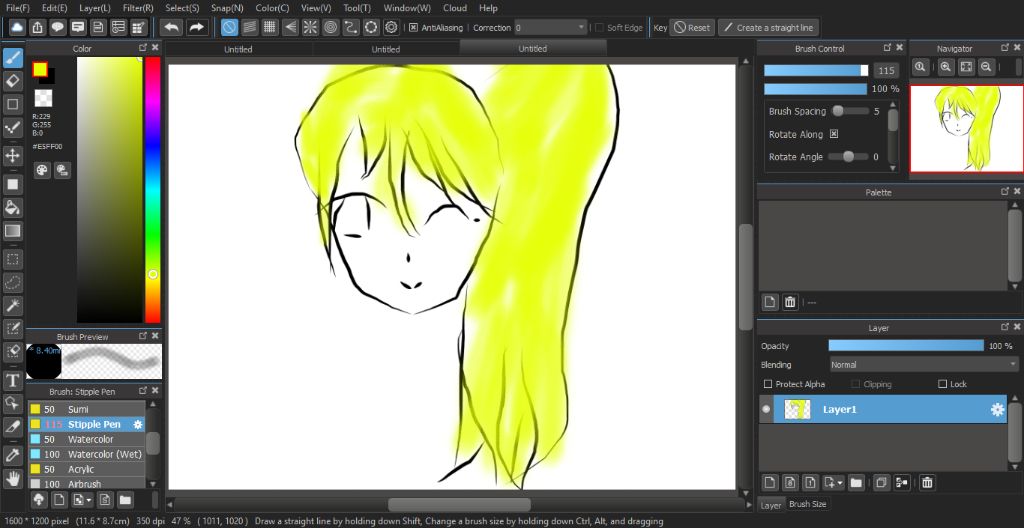Open the Filter menu
Screen dimensions: 1024x528
(x=138, y=8)
